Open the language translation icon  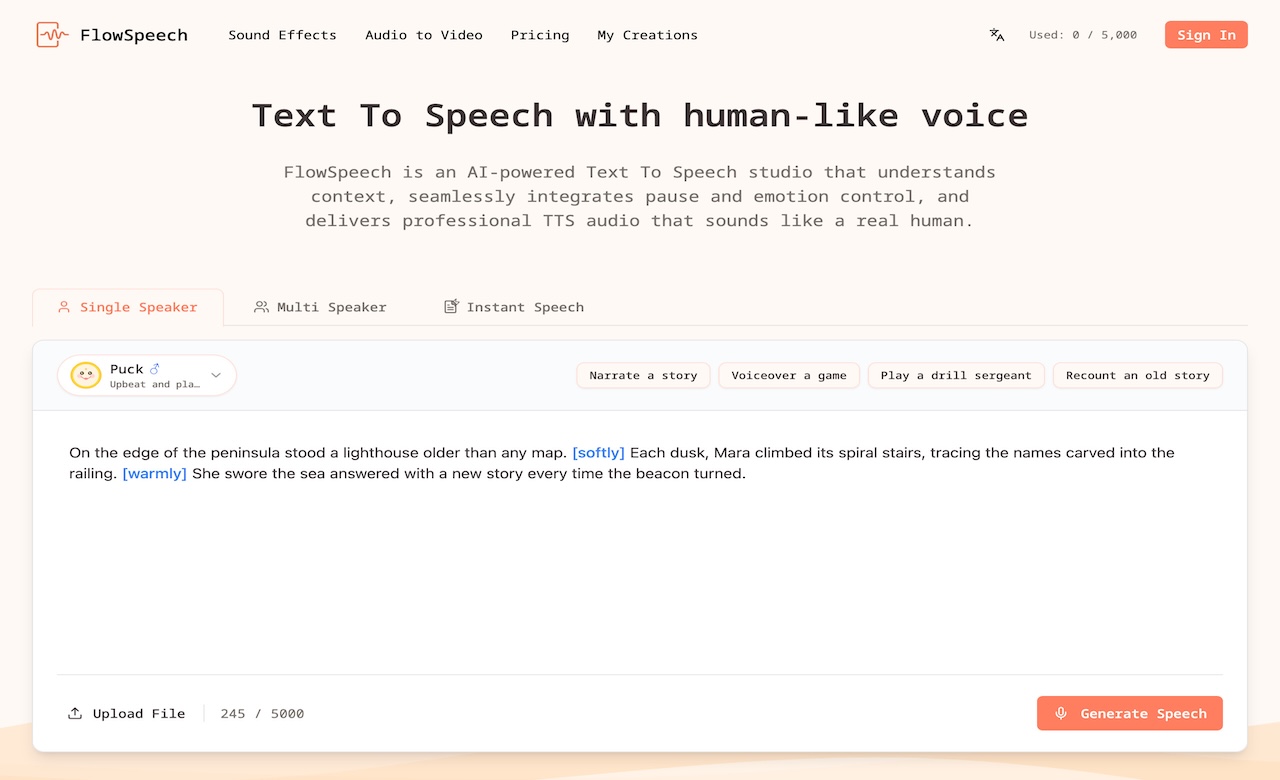pos(997,35)
